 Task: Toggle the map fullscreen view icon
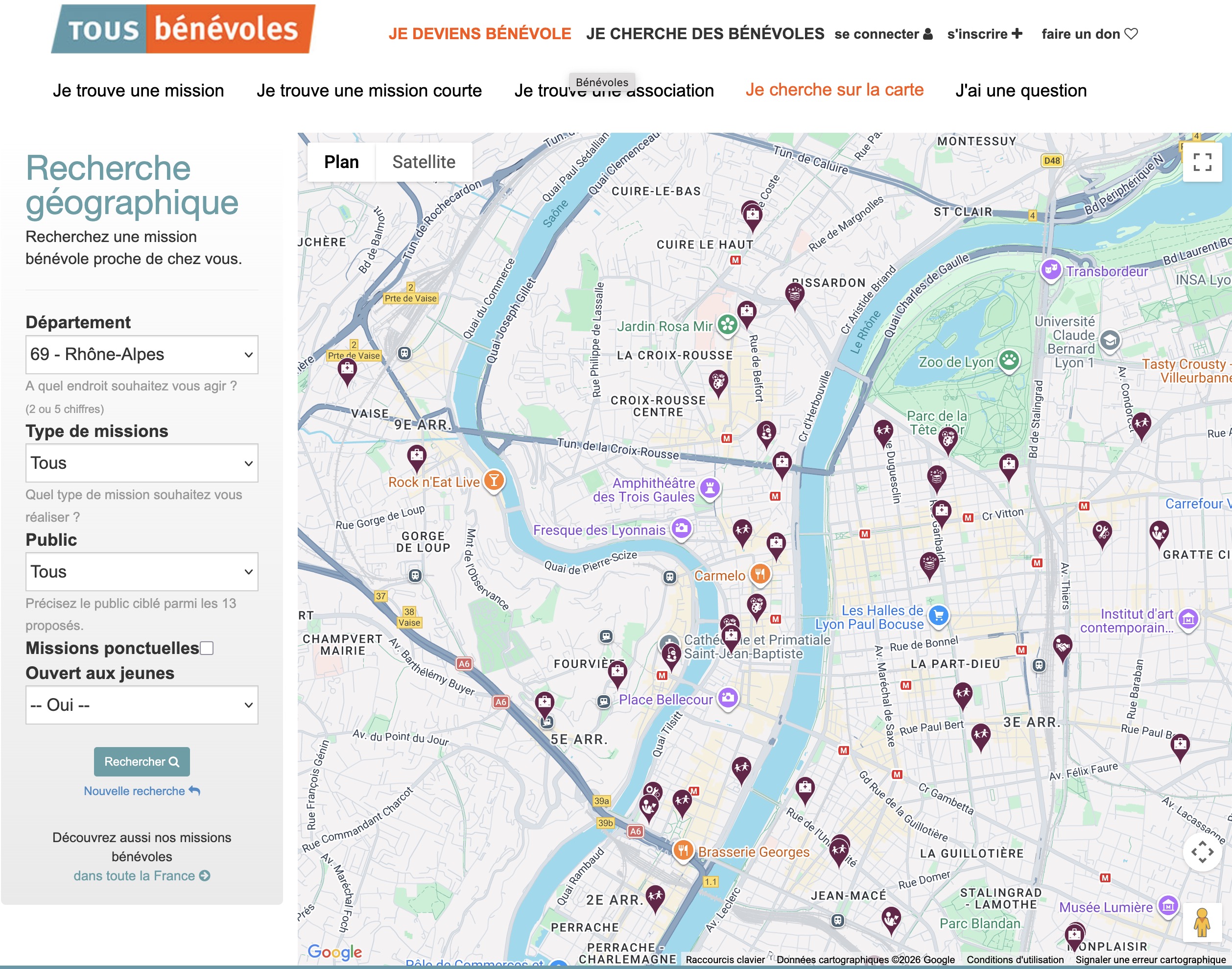click(1202, 162)
